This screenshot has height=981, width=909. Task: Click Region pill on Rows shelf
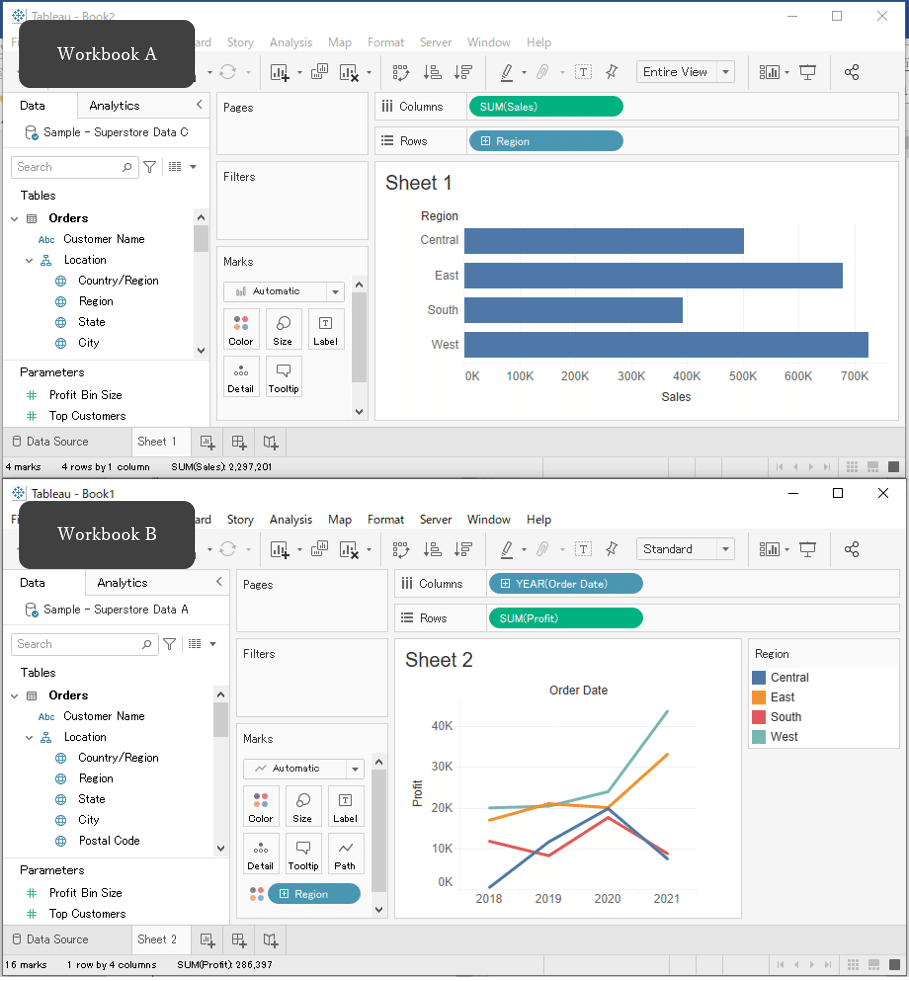coord(546,141)
